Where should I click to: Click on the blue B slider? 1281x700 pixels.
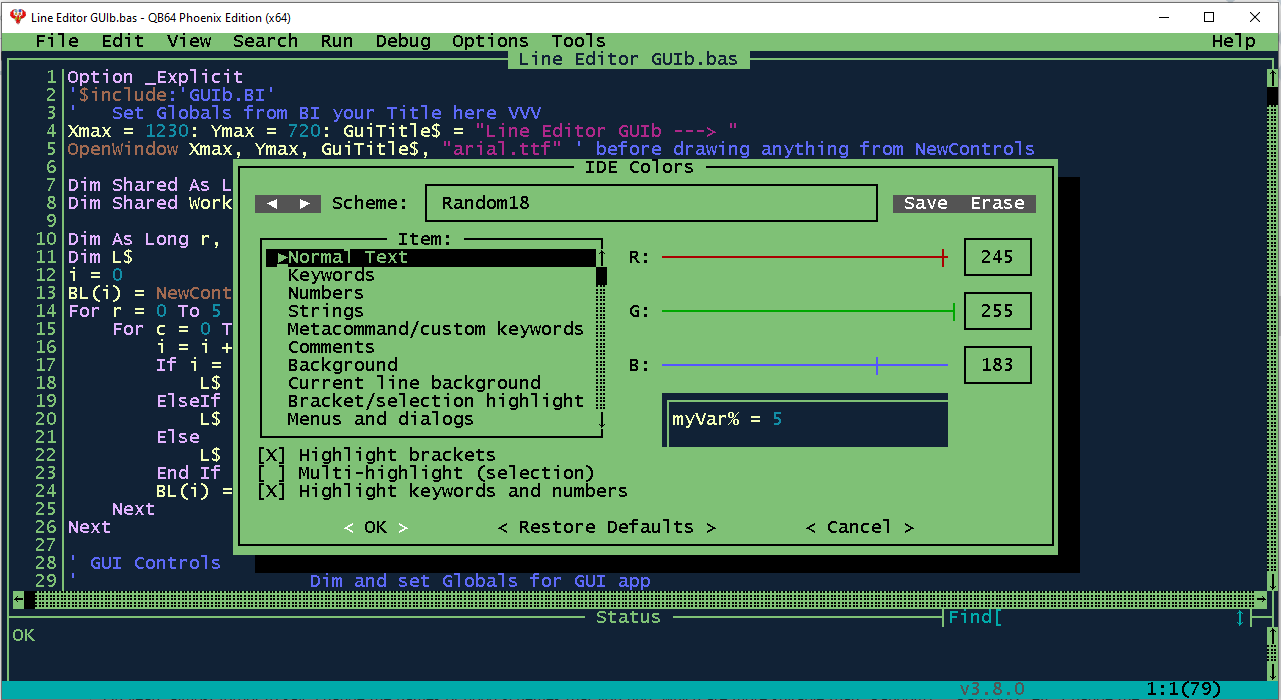pyautogui.click(x=805, y=365)
